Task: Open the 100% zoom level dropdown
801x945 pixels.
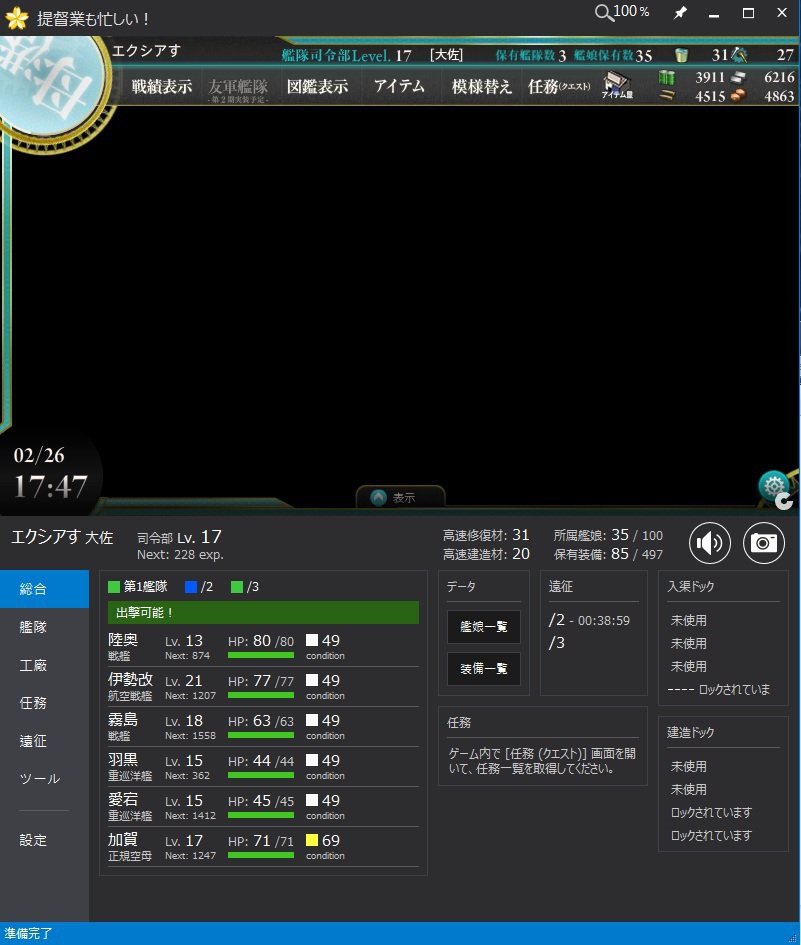Action: (631, 11)
